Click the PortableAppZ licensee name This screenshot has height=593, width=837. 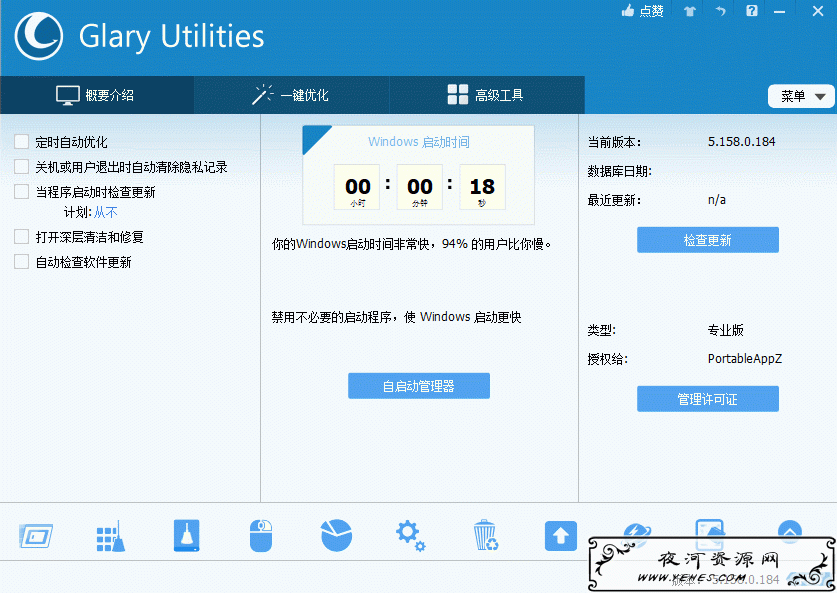coord(745,359)
